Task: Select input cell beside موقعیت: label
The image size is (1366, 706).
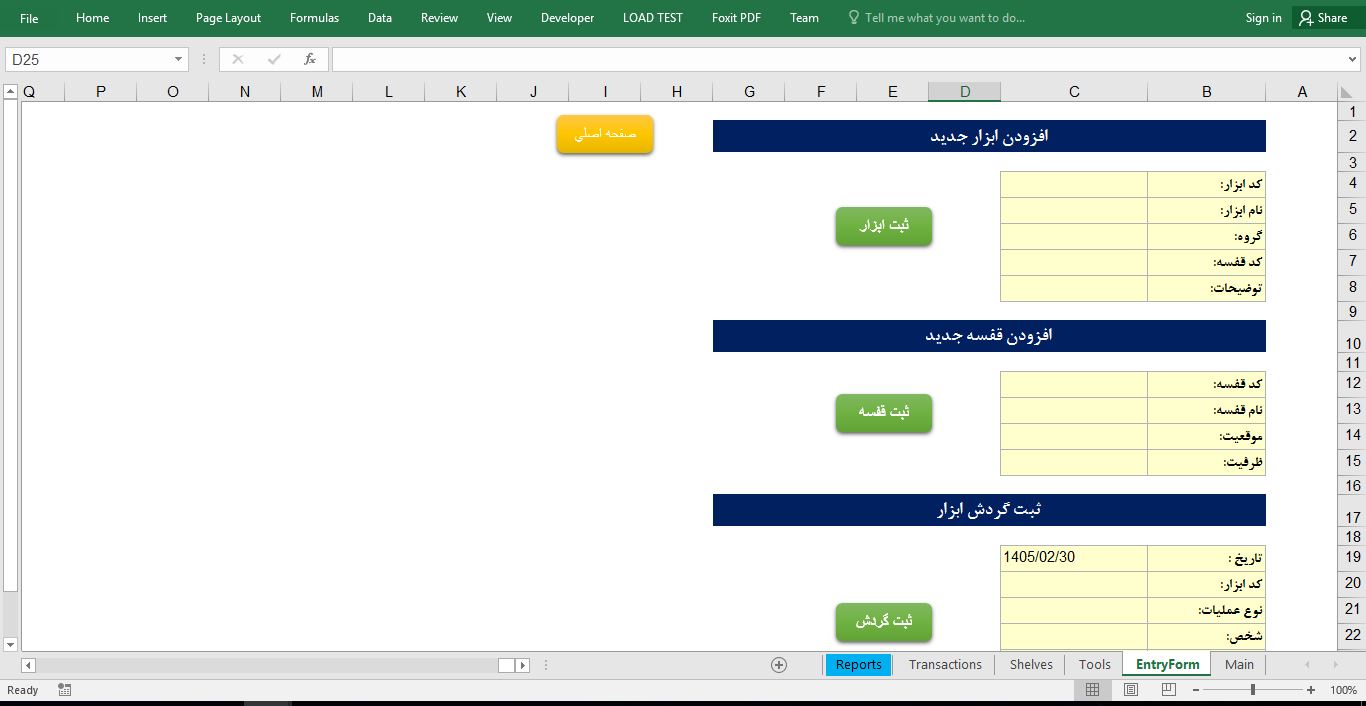Action: (1074, 436)
